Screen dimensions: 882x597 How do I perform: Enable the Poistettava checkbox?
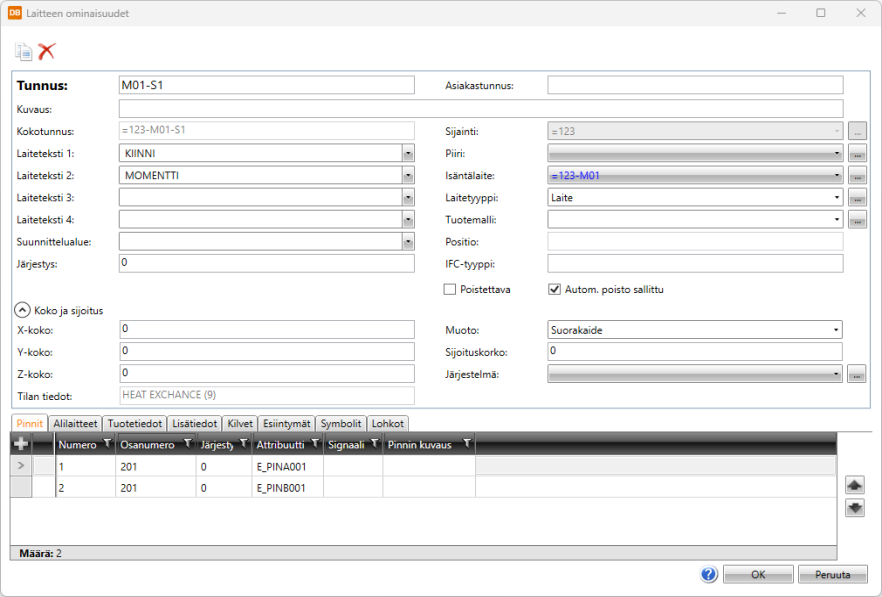pyautogui.click(x=450, y=290)
